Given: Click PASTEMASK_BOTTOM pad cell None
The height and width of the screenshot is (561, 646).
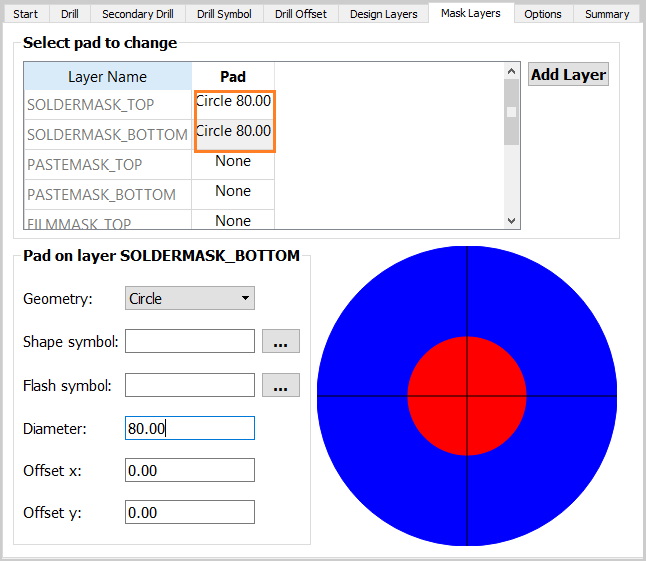Looking at the screenshot, I should pyautogui.click(x=233, y=192).
